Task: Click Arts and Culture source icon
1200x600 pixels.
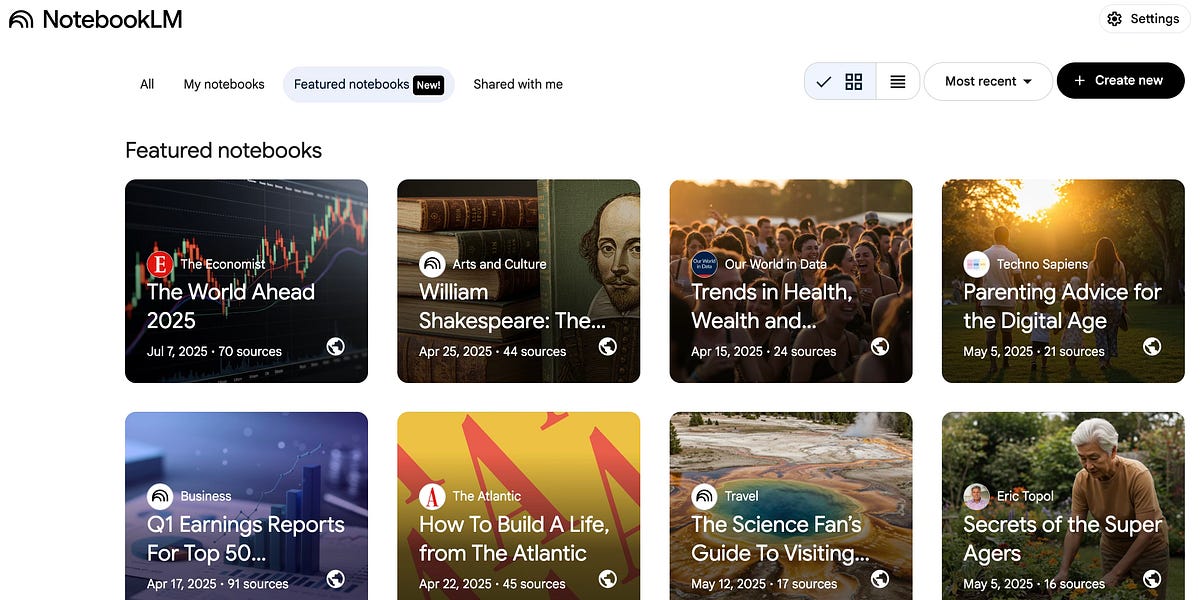Action: [432, 264]
